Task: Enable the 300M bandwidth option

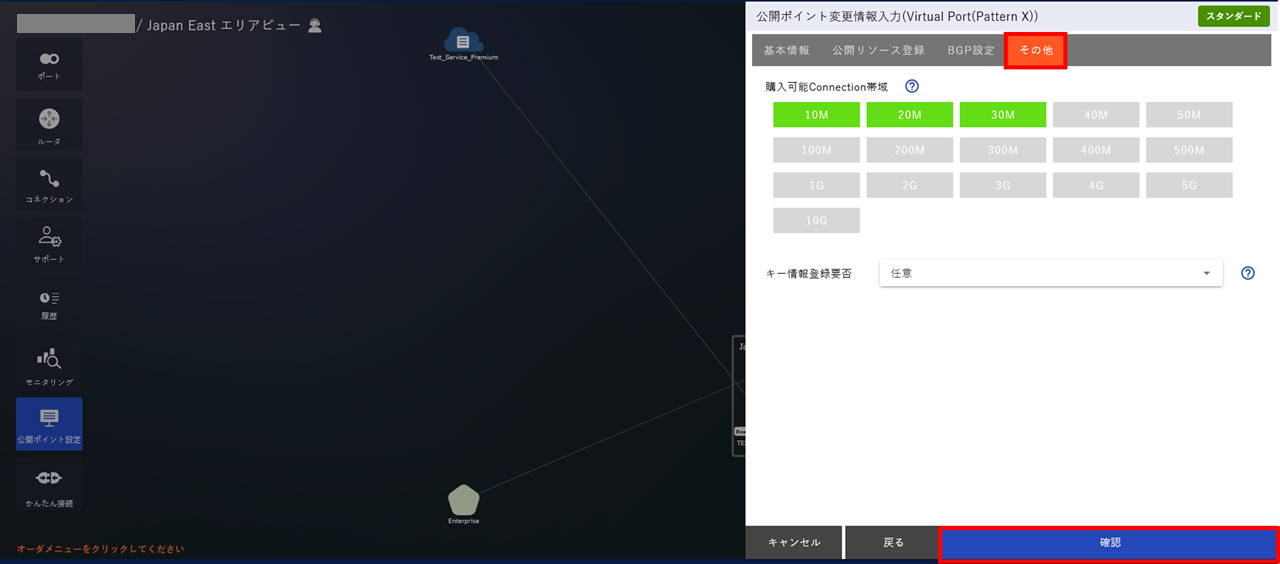Action: pos(1003,150)
